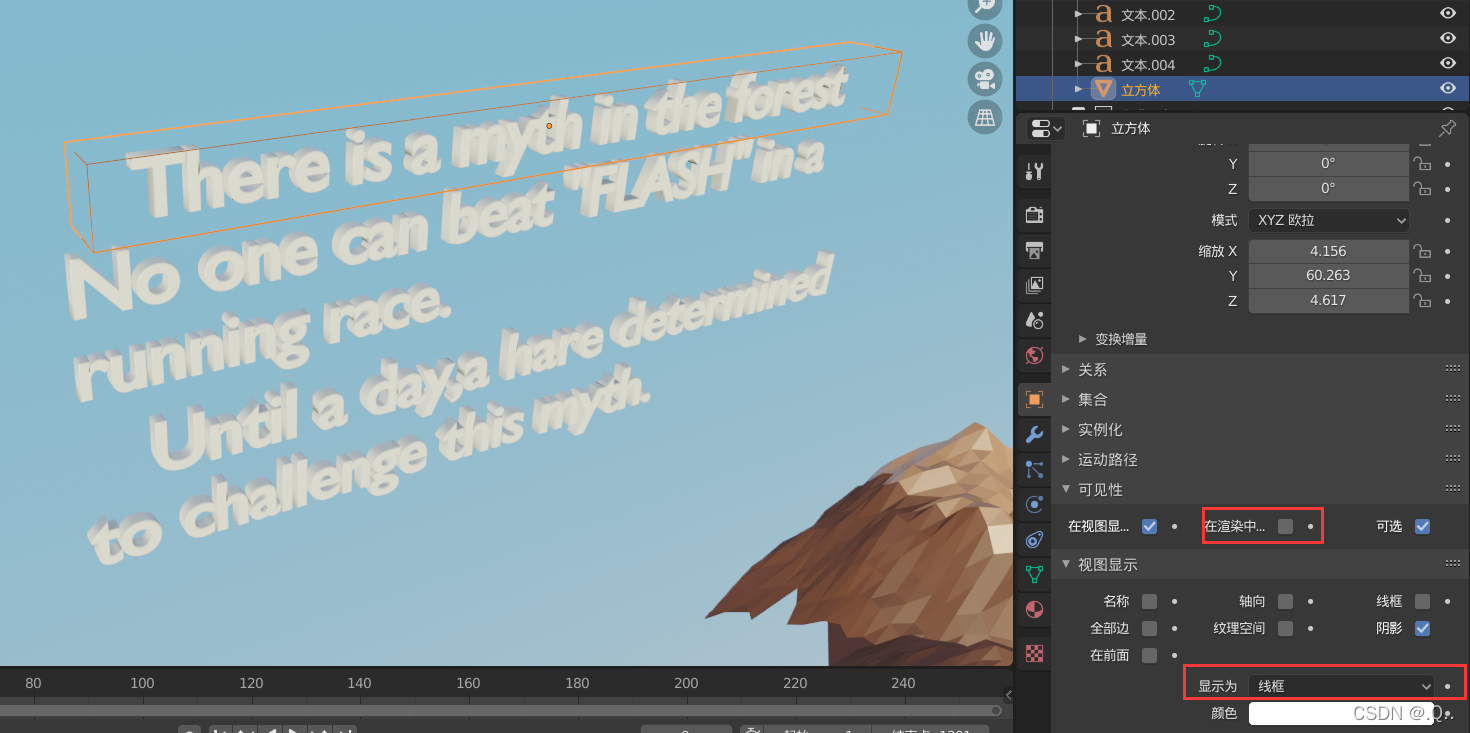Viewport: 1470px width, 733px height.
Task: Click frame 160 on the timeline
Action: tap(468, 683)
